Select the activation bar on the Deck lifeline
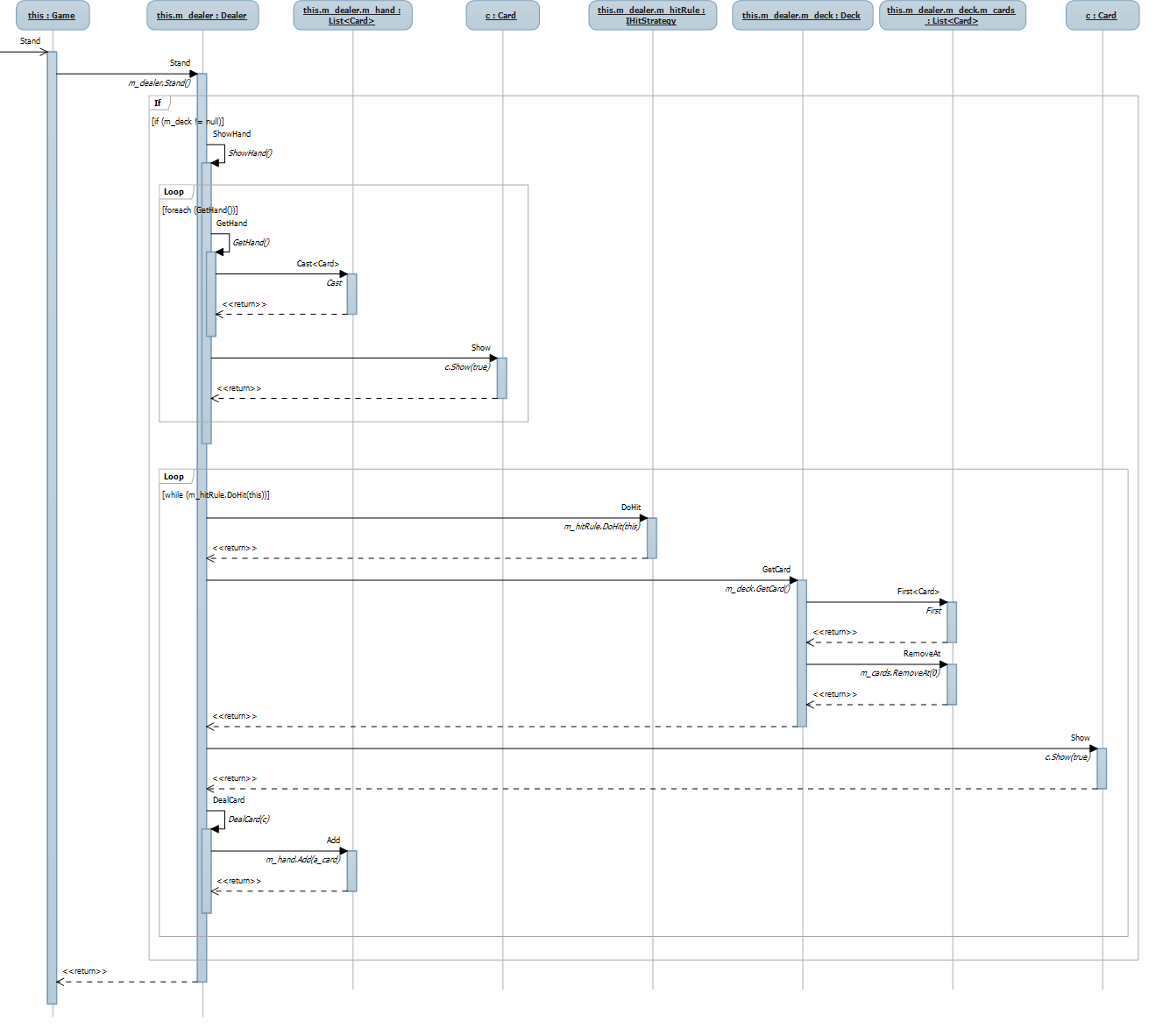The height and width of the screenshot is (1036, 1163). tap(802, 653)
